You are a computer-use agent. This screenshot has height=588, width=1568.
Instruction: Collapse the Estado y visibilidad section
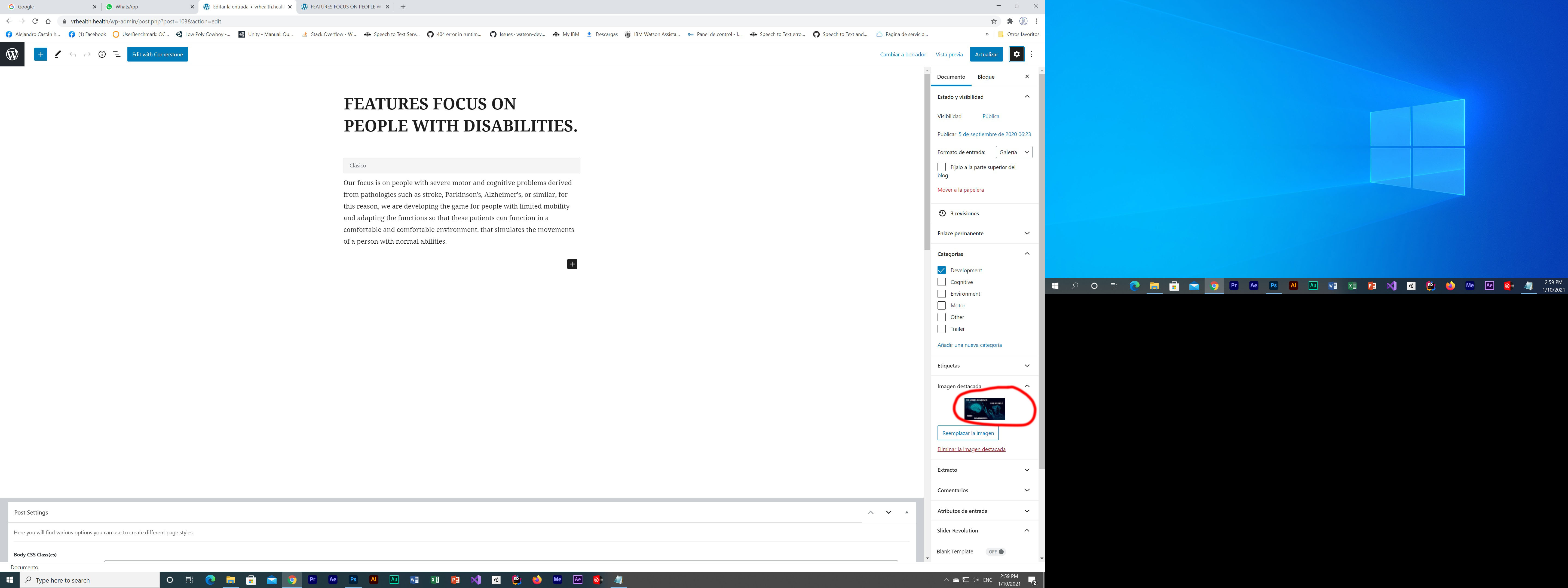(x=1027, y=97)
